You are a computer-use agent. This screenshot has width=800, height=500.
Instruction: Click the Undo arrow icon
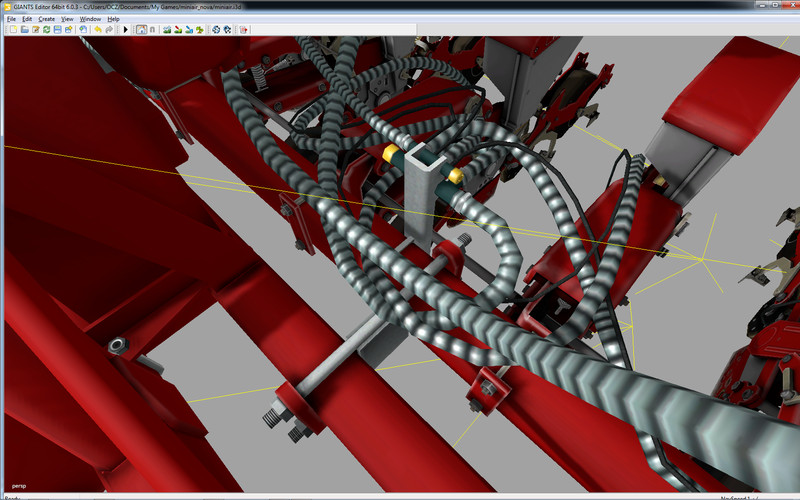(x=97, y=30)
